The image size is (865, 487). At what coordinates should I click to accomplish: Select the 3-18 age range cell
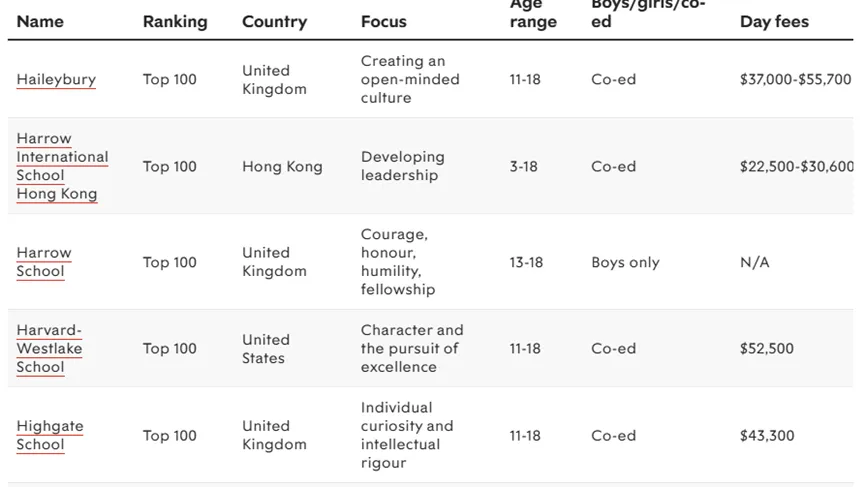[524, 167]
